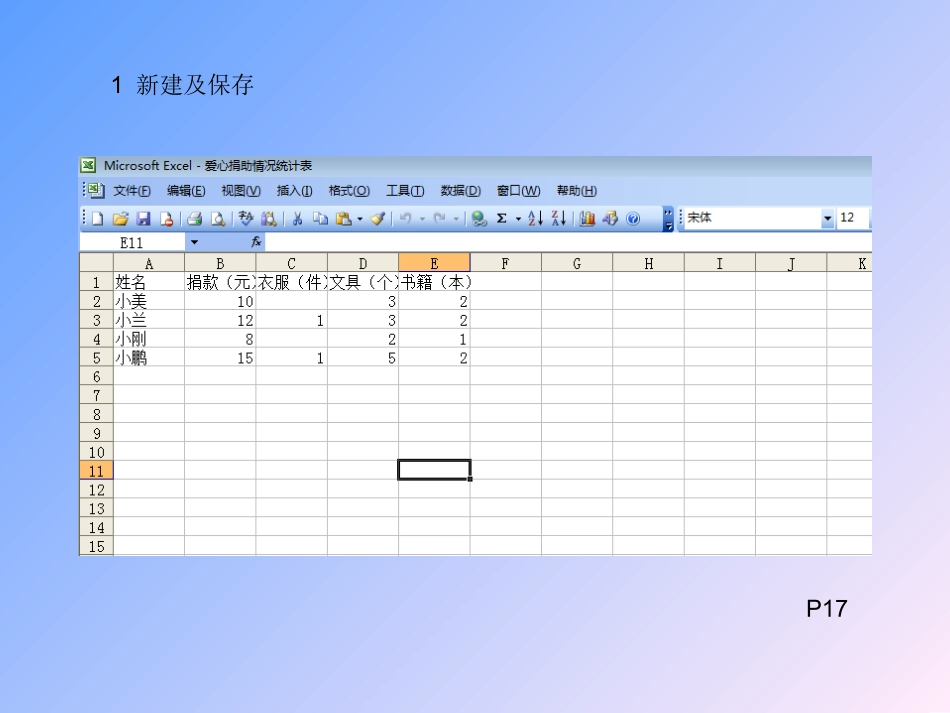Open the 文件(F) menu
This screenshot has height=713, width=950.
131,191
